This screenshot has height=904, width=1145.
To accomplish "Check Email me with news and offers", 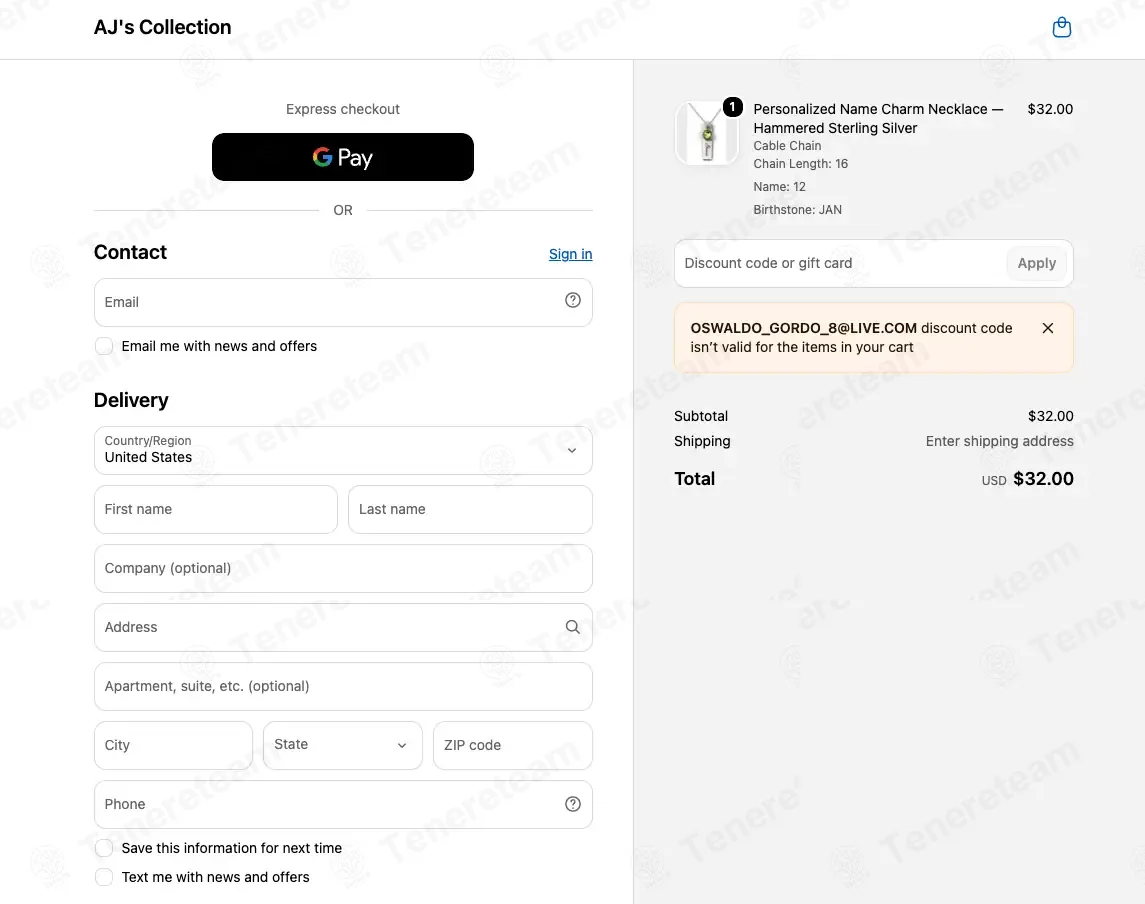I will pos(104,346).
